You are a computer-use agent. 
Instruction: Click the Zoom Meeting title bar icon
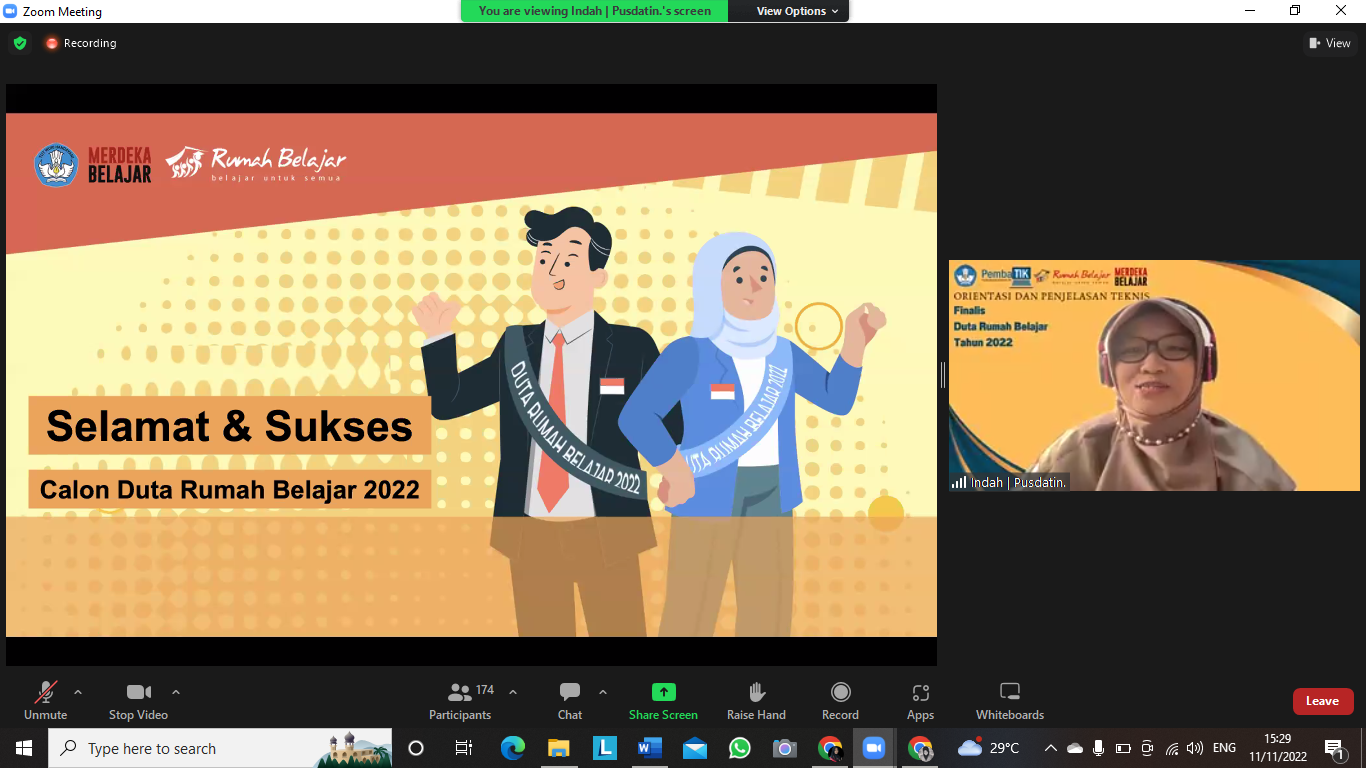tap(10, 11)
